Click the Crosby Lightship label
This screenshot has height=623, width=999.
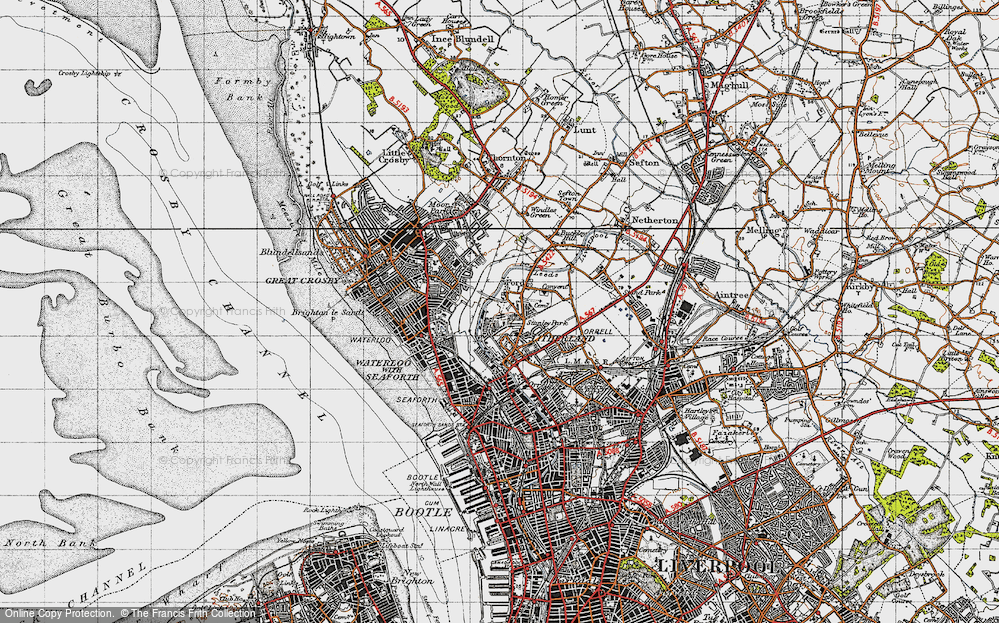86,74
